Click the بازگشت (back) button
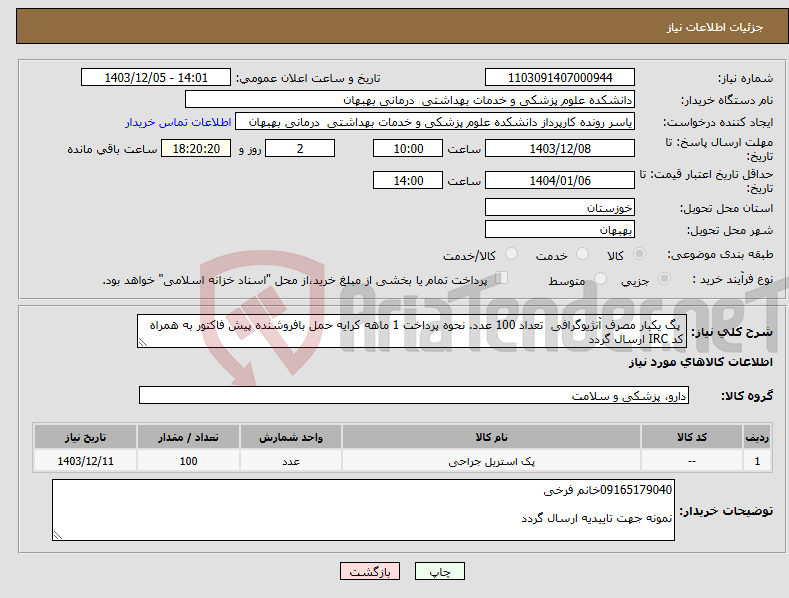The width and height of the screenshot is (789, 598). [370, 571]
